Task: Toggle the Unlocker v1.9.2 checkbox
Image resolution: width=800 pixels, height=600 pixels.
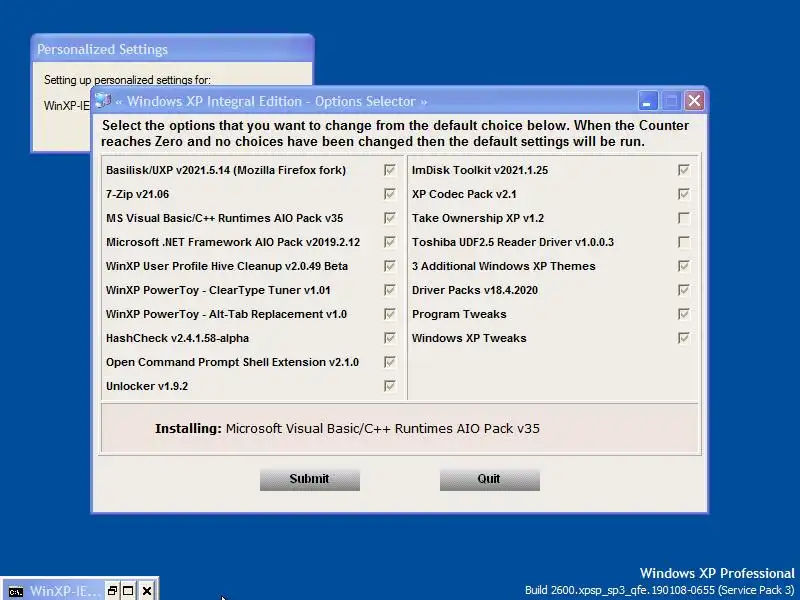Action: (x=390, y=386)
